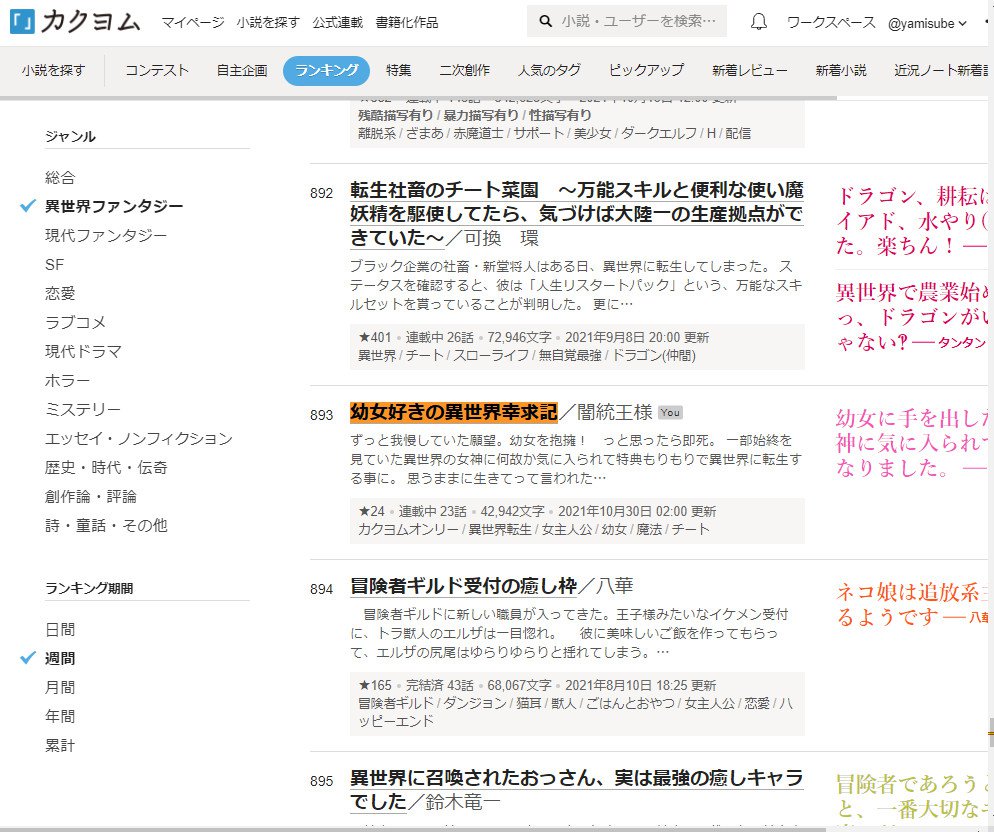Image resolution: width=994 pixels, height=832 pixels.
Task: Open the ワークスペース menu
Action: [830, 22]
